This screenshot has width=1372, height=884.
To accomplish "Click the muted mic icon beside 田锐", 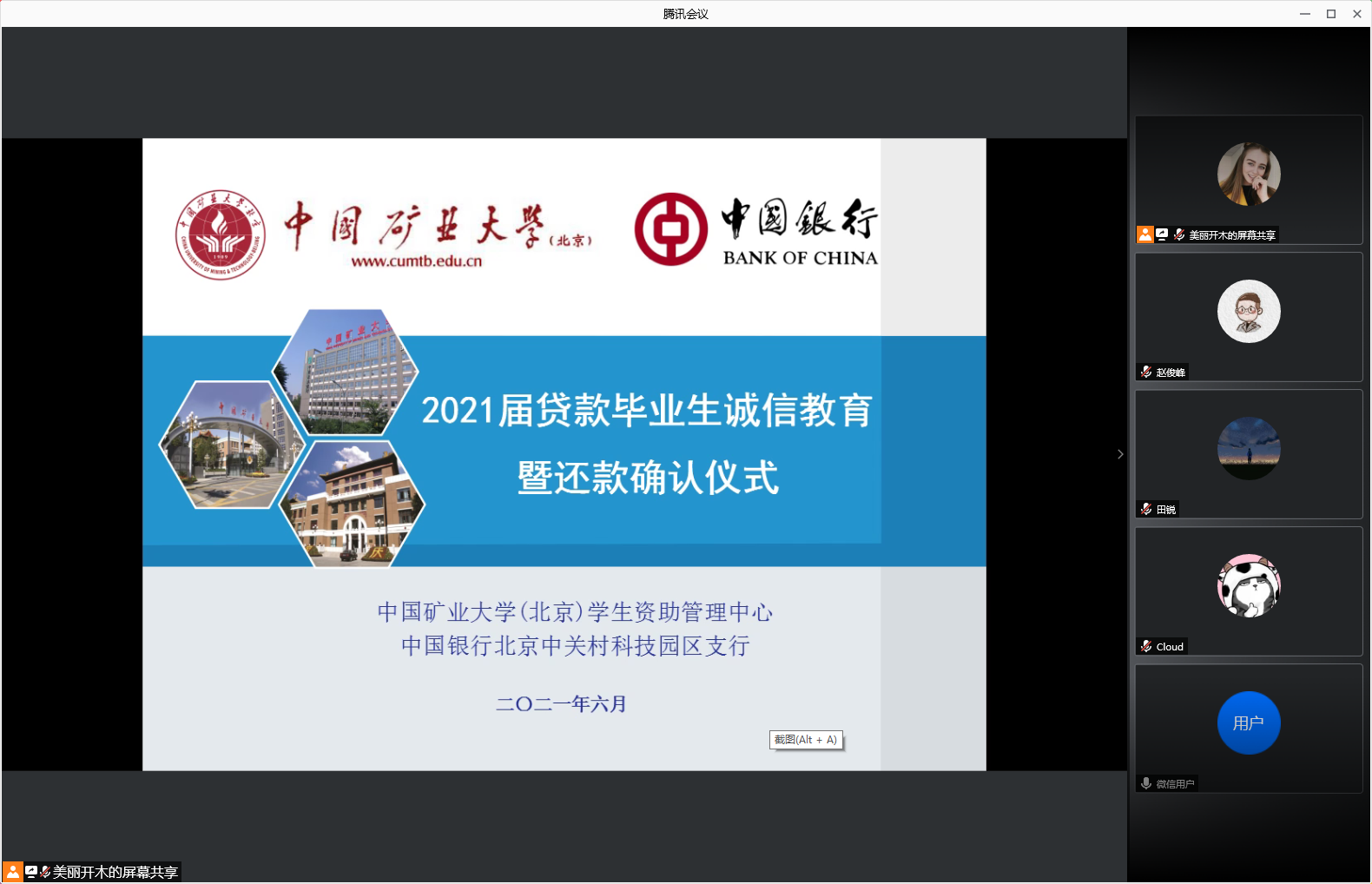I will [1146, 509].
